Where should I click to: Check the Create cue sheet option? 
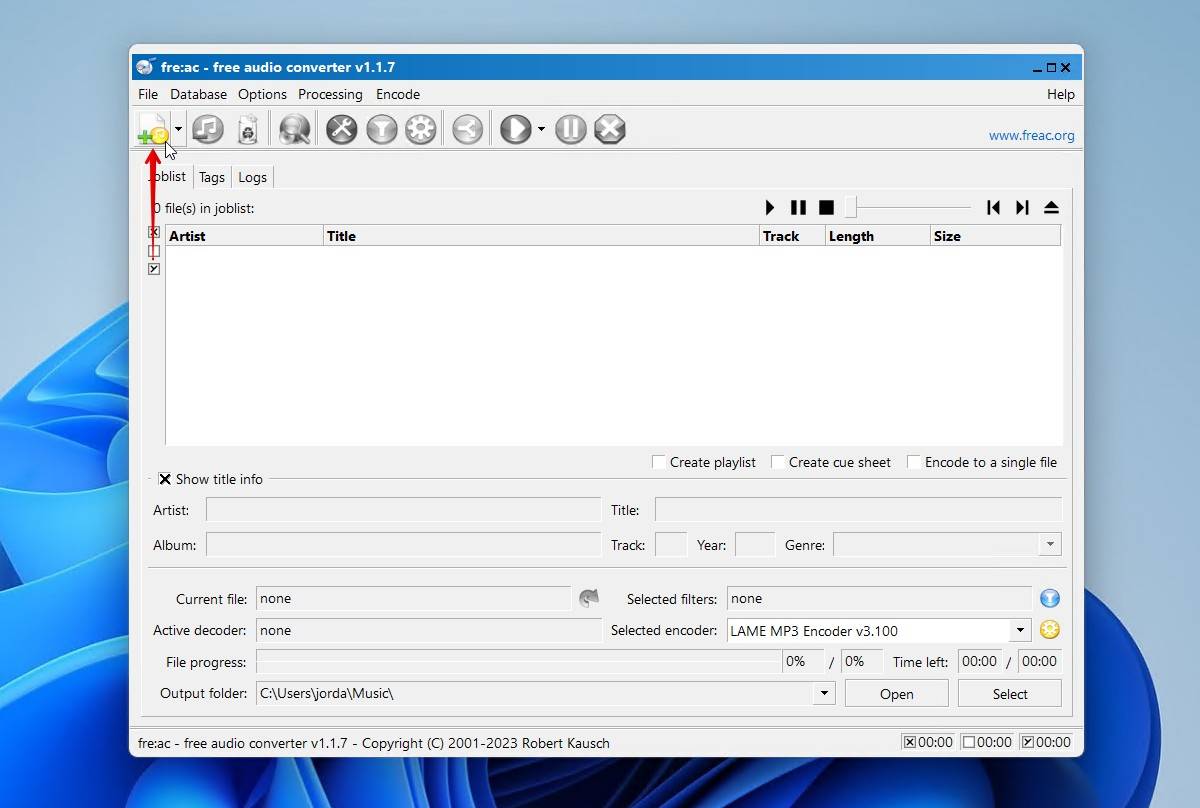[x=778, y=462]
